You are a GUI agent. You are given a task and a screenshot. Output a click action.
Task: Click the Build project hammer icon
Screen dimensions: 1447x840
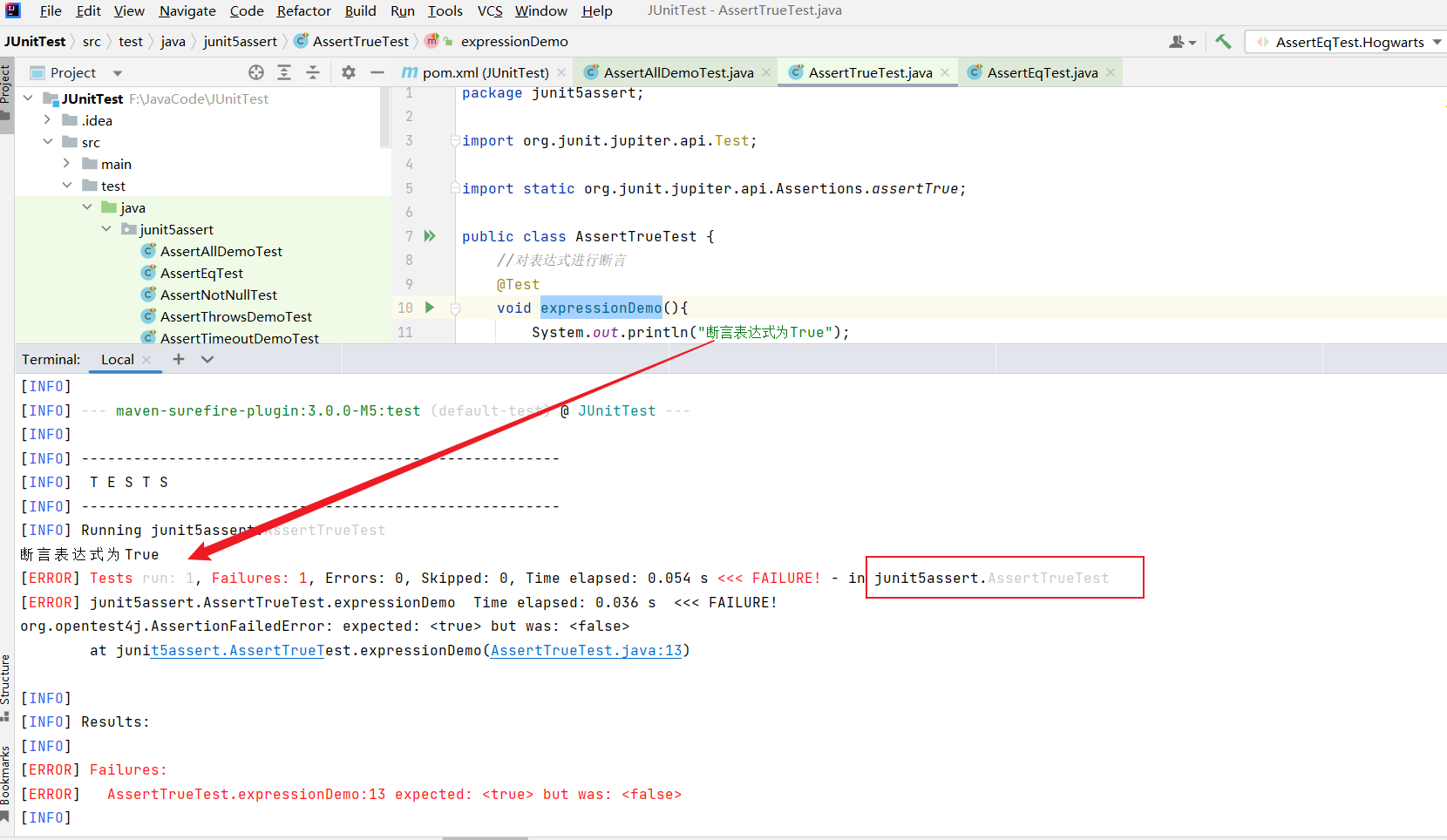(1223, 41)
